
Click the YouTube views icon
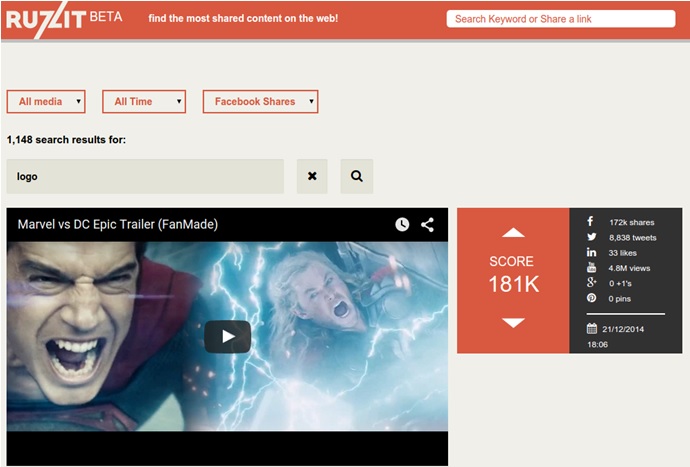591,268
